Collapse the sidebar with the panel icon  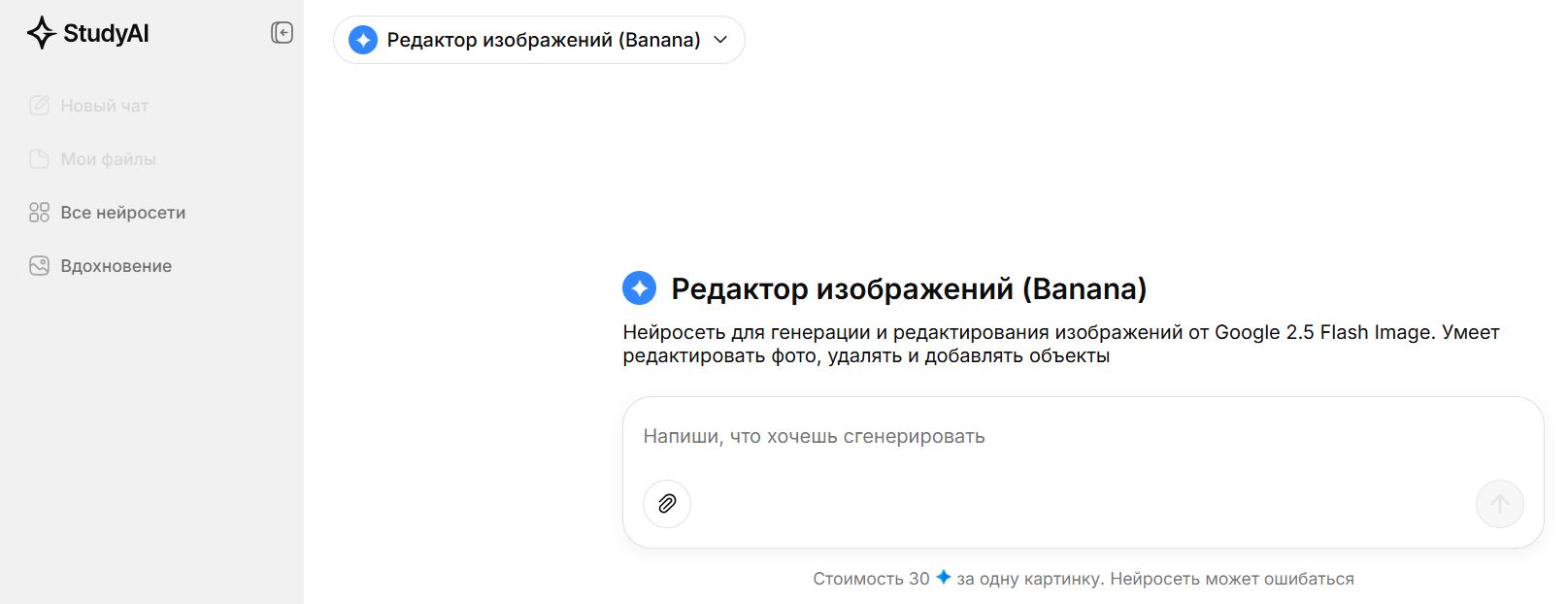282,33
